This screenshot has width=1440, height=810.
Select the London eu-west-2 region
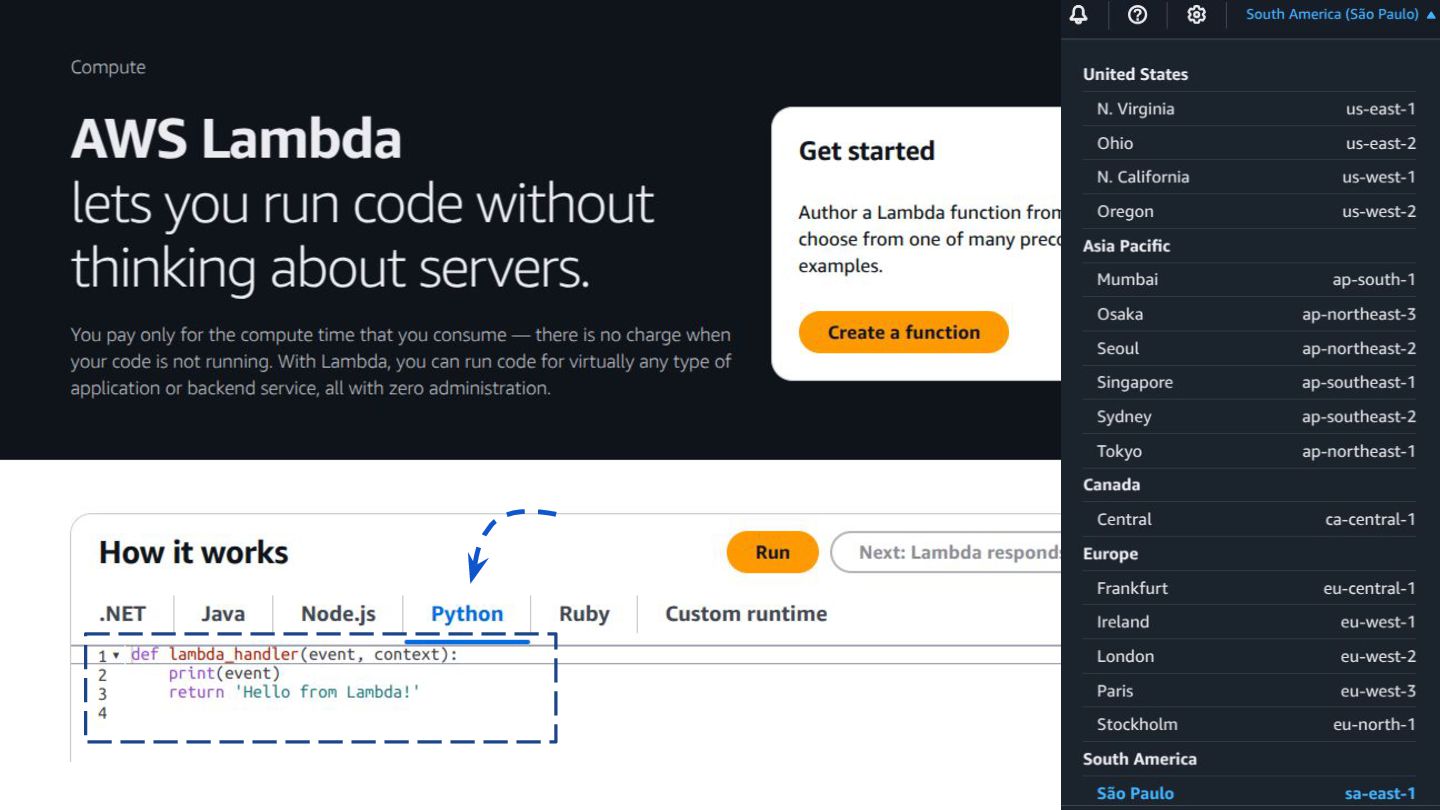(x=1249, y=656)
